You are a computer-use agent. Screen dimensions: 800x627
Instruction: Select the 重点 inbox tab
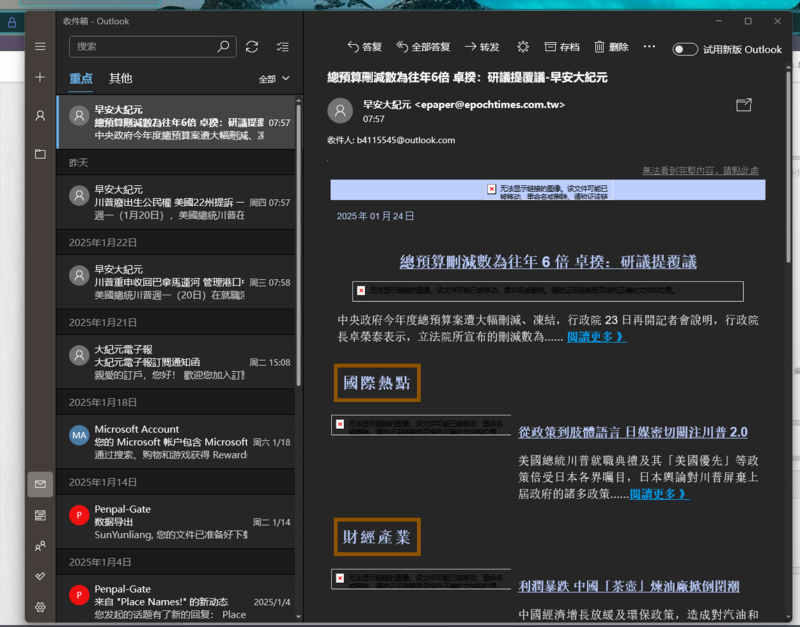click(80, 78)
